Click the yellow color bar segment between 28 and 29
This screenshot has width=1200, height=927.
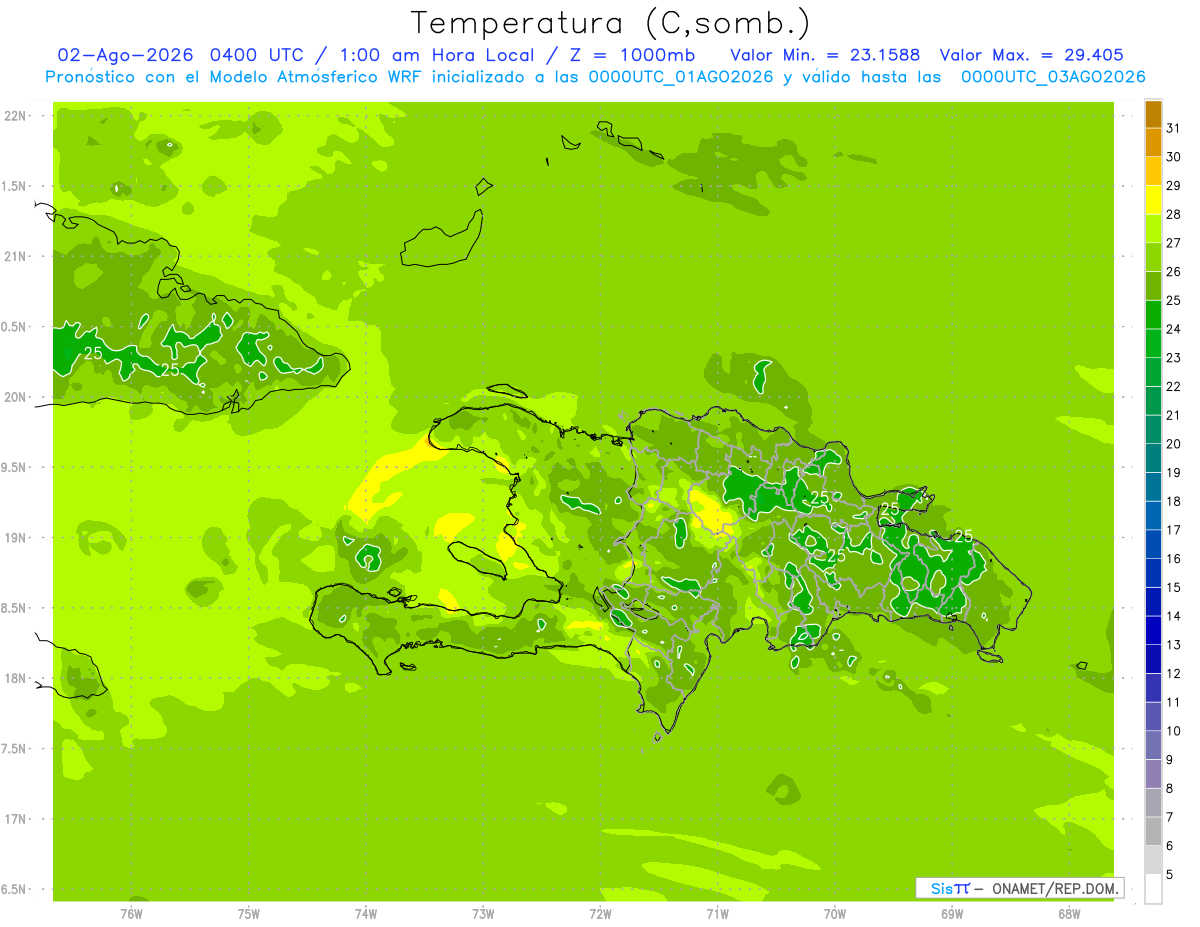click(1153, 200)
